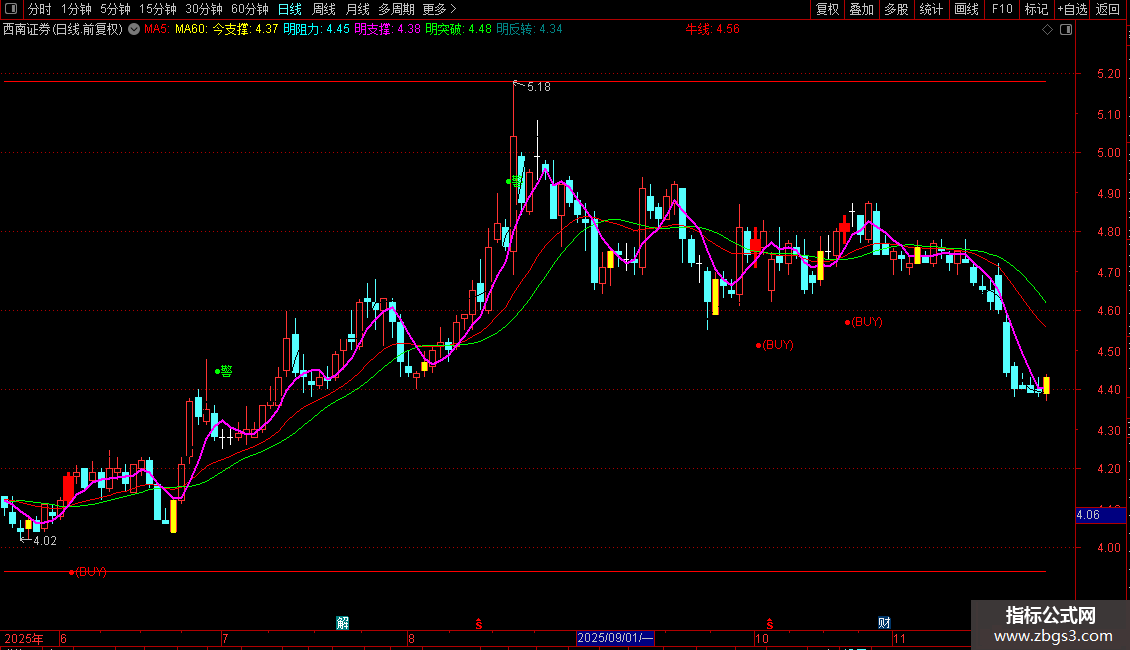1130x650 pixels.
Task: Click the 5.18 high price label
Action: [538, 86]
